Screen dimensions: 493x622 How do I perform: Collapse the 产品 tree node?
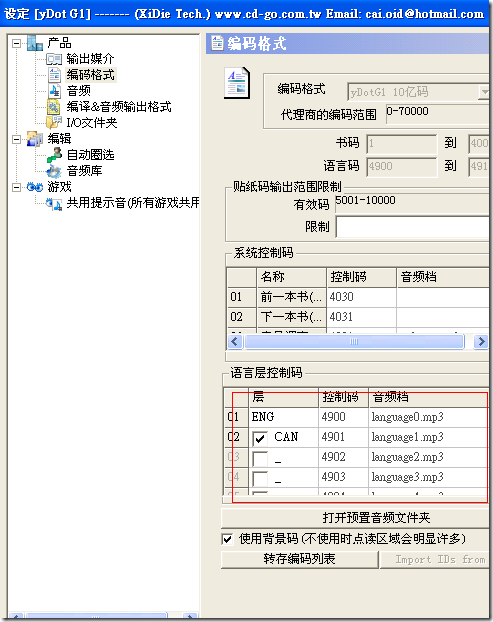(x=16, y=43)
